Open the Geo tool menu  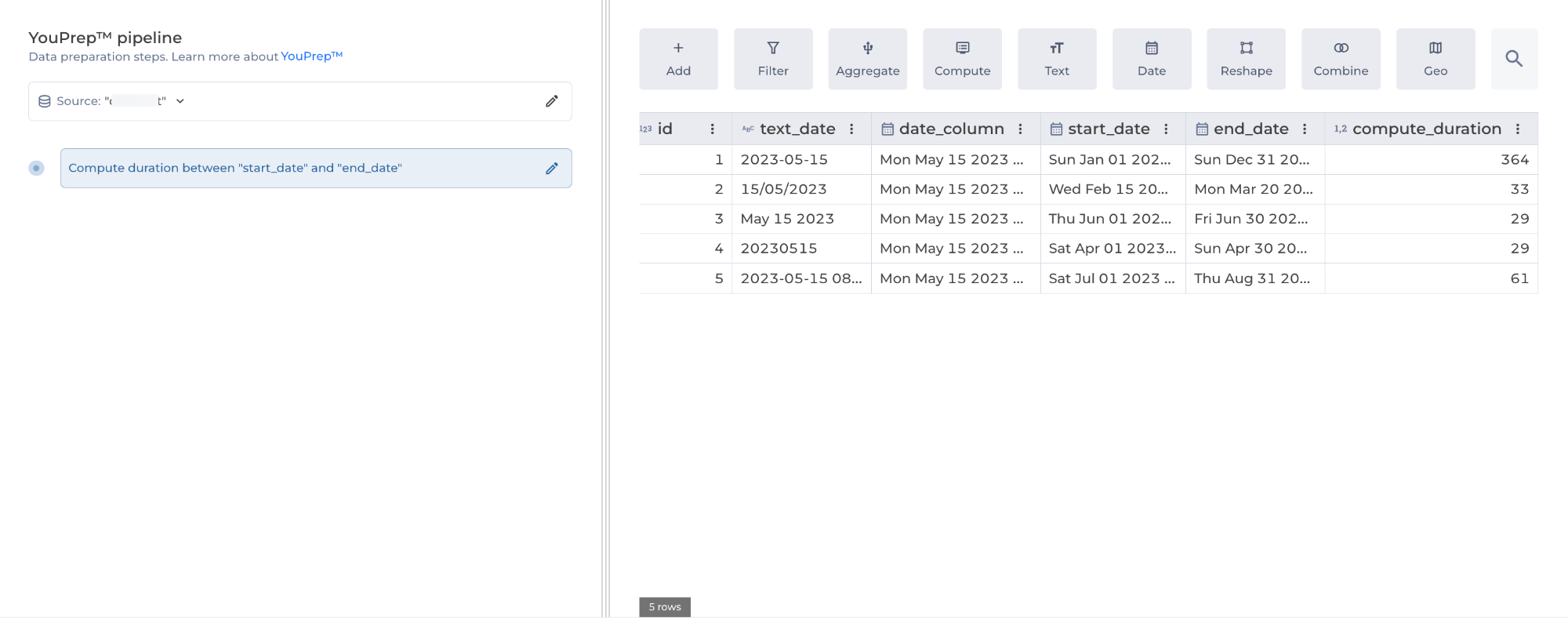1435,59
